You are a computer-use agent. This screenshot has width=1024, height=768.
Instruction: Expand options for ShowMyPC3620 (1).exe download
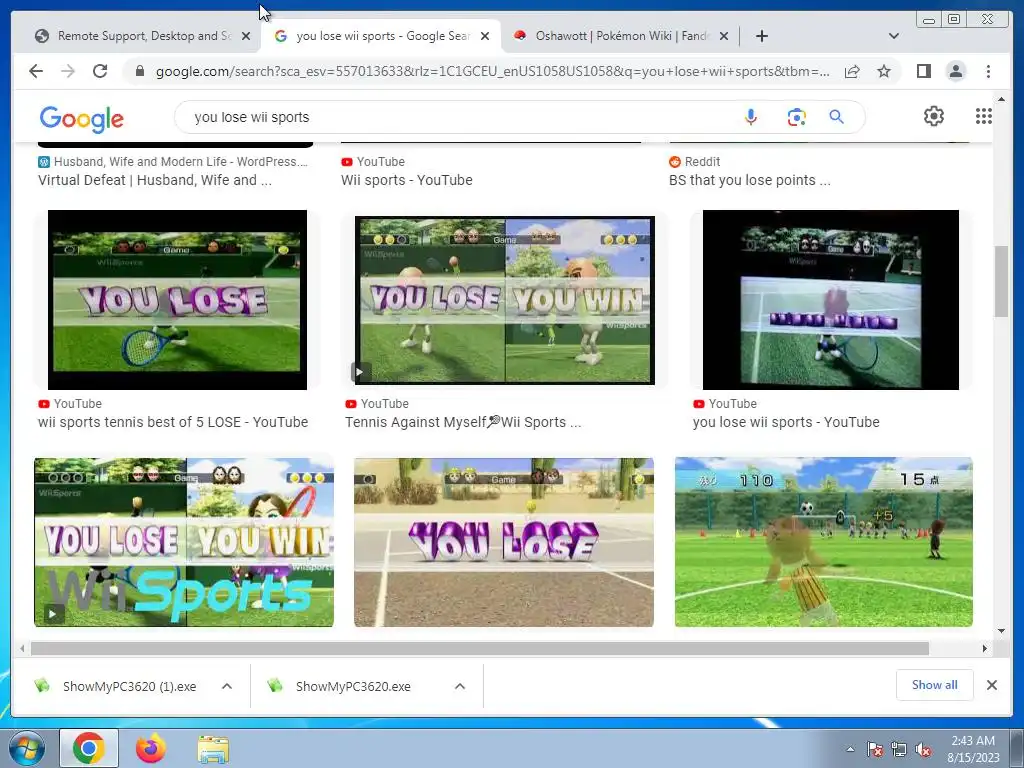click(227, 686)
